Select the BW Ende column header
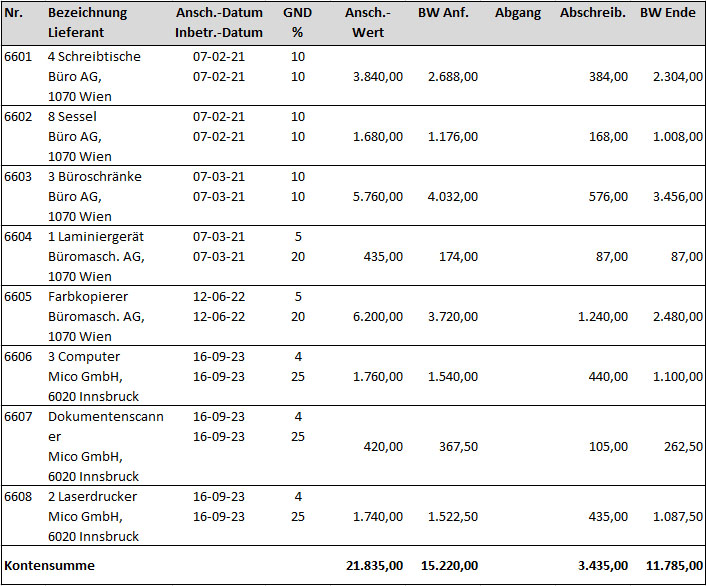 (668, 13)
